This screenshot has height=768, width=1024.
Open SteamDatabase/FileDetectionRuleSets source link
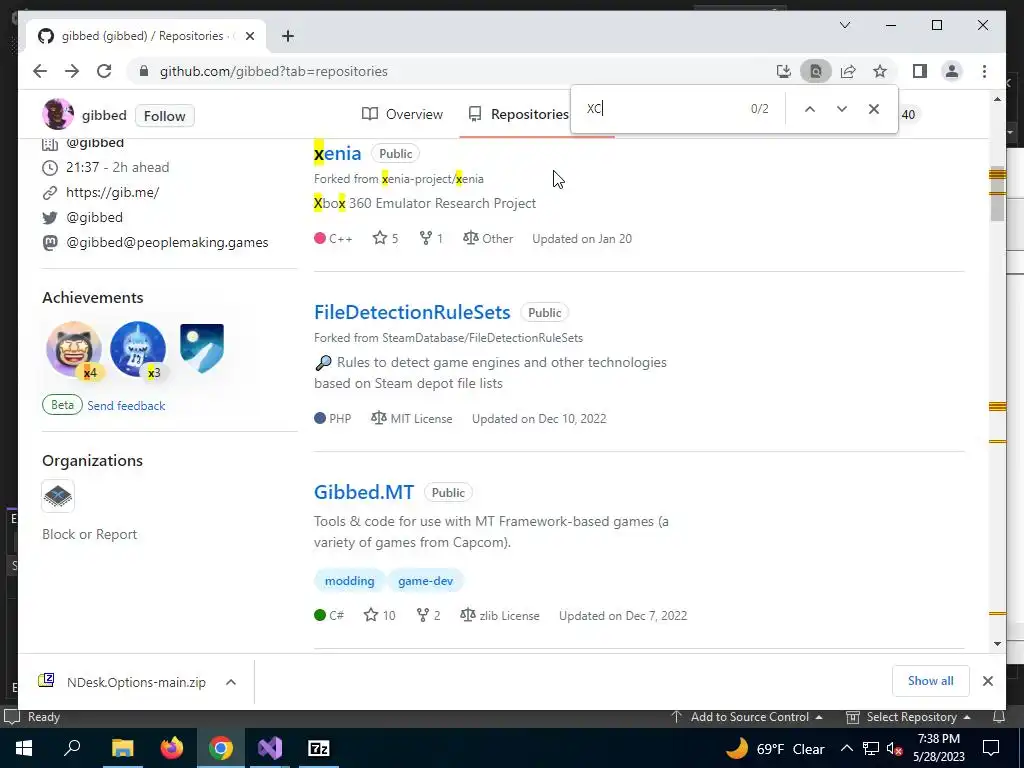pyautogui.click(x=482, y=338)
